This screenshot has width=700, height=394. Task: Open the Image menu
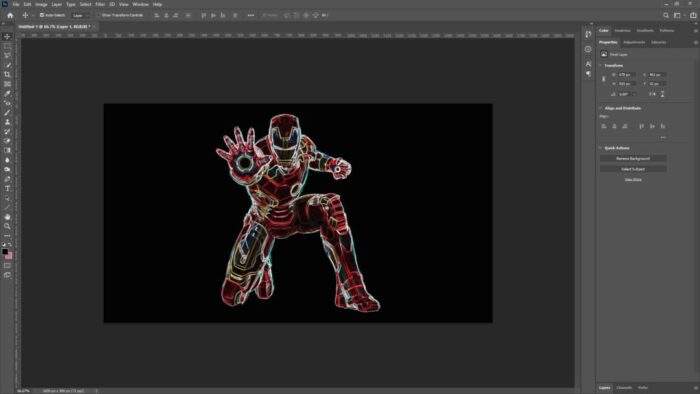41,4
